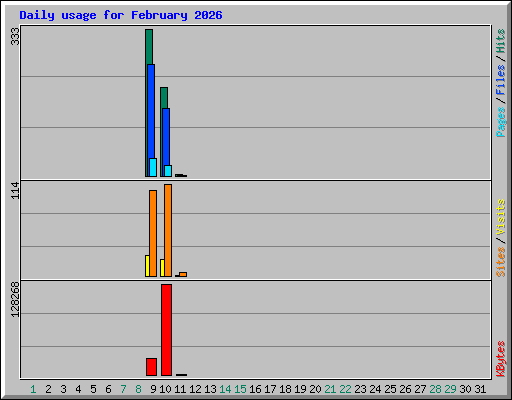
Task: Click the day 10 orange Sites bar
Action: click(168, 230)
